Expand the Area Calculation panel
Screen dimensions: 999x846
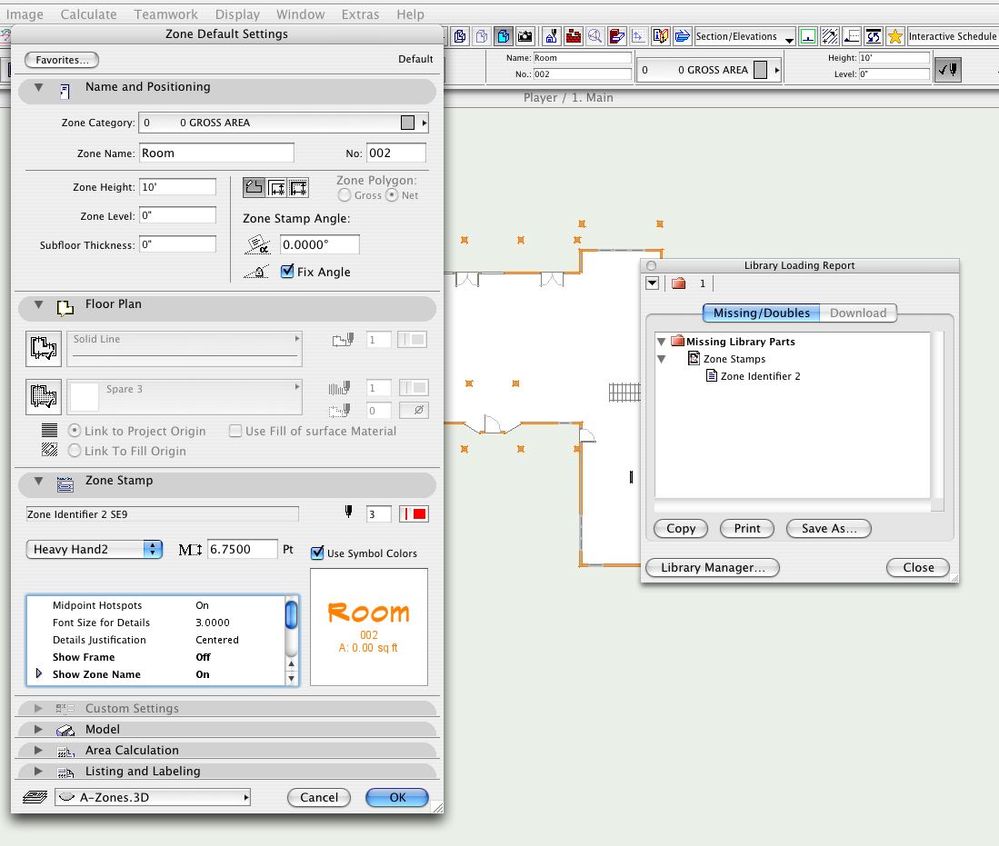pyautogui.click(x=39, y=750)
